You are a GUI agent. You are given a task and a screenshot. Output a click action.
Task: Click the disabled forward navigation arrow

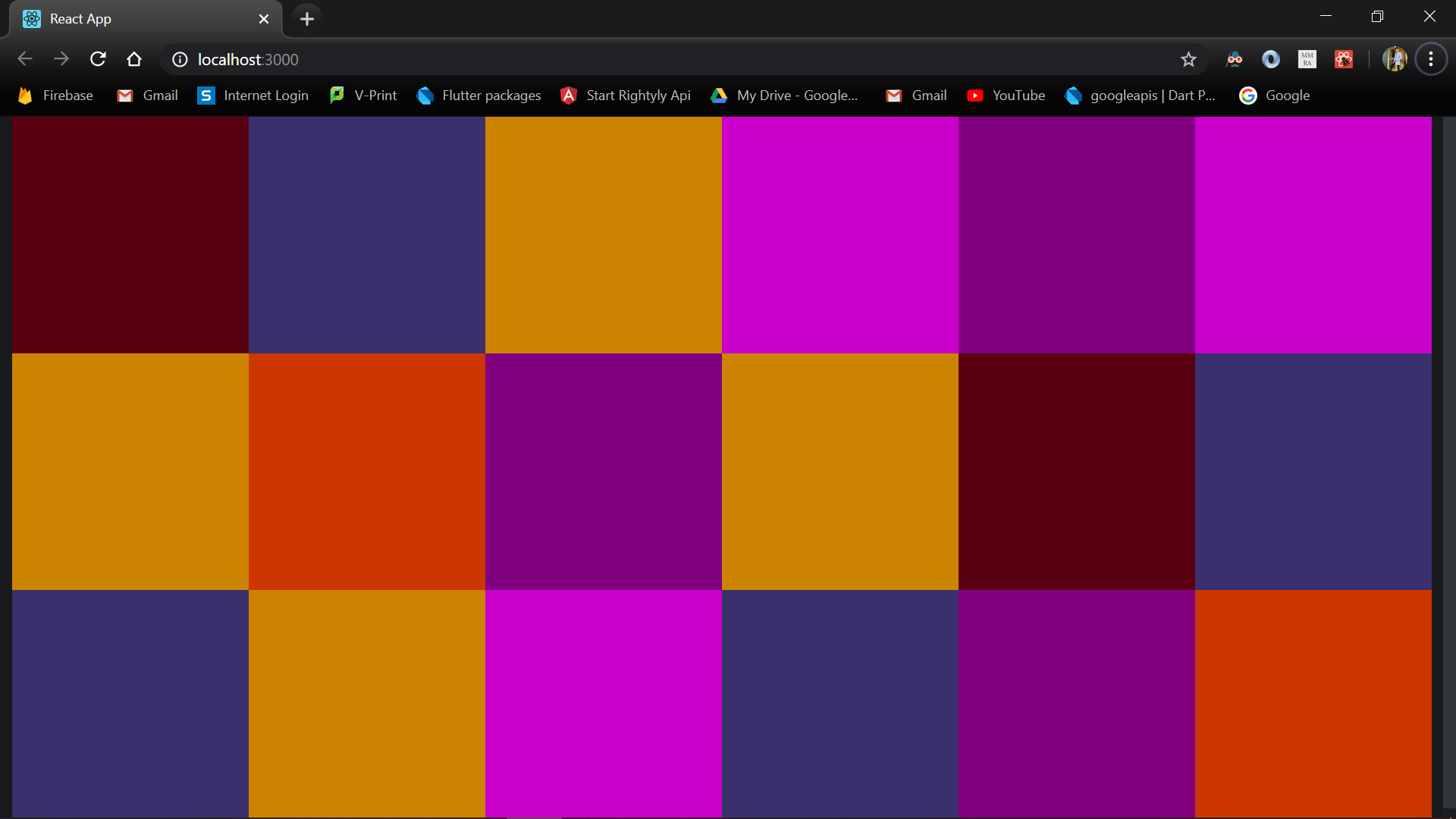tap(61, 59)
